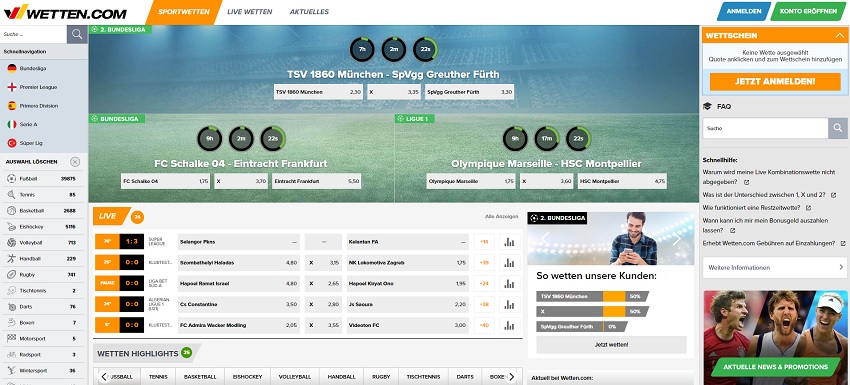
Task: Click the Jetzt anmelden orange button
Action: click(x=775, y=81)
